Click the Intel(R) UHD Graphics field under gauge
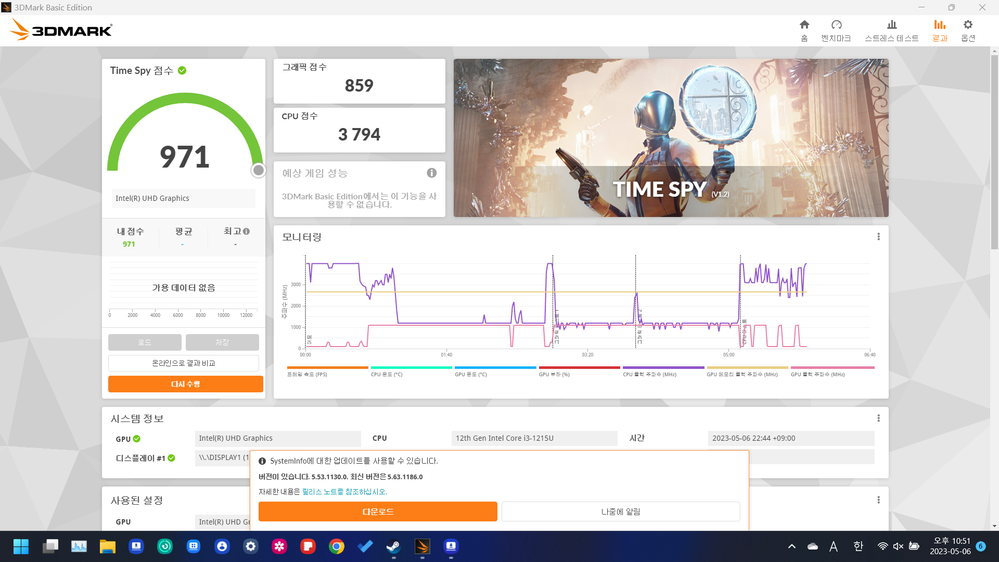Viewport: 999px width, 562px height. 183,198
